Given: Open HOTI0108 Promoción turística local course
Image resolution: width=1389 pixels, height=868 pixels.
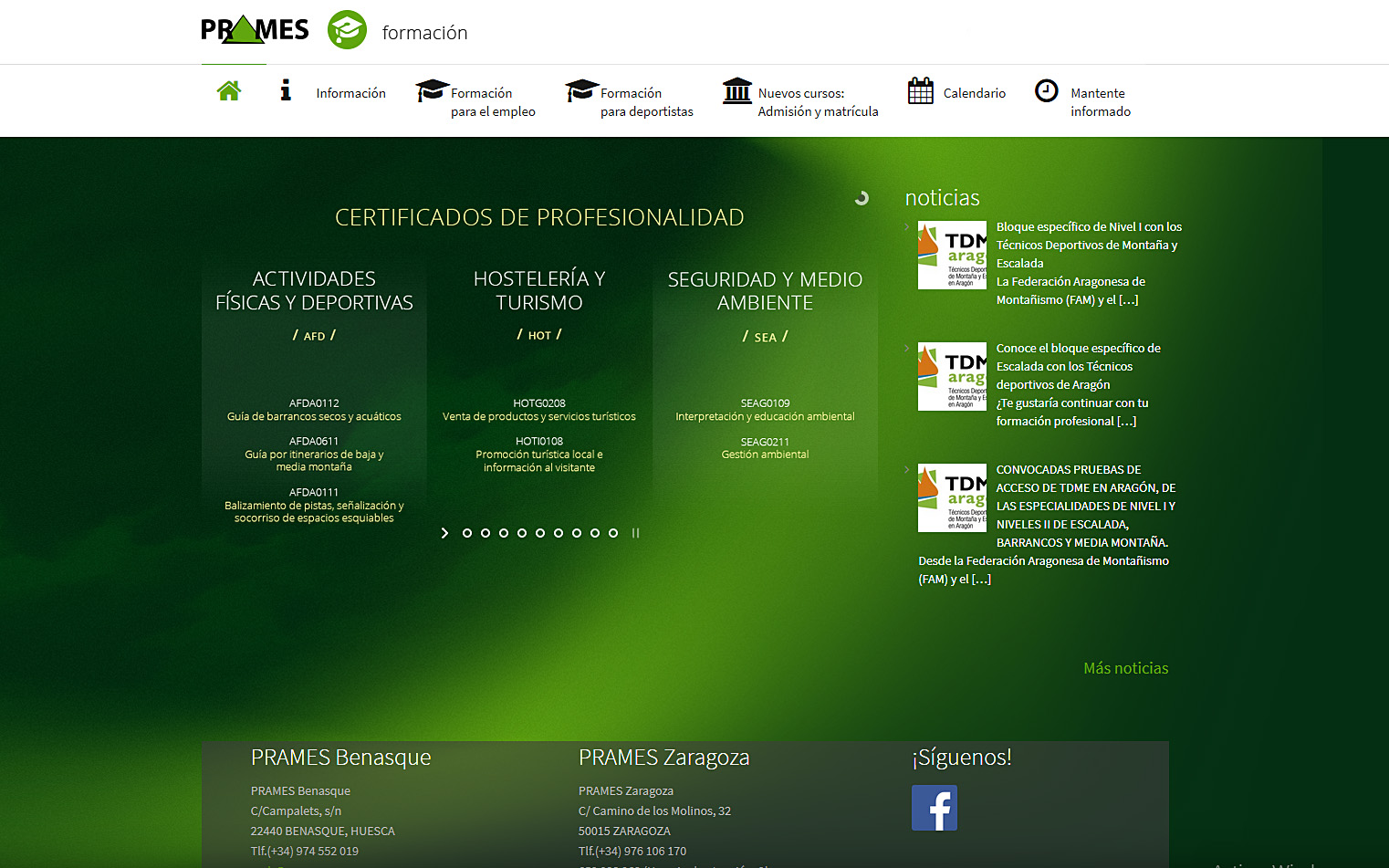Looking at the screenshot, I should [x=539, y=455].
